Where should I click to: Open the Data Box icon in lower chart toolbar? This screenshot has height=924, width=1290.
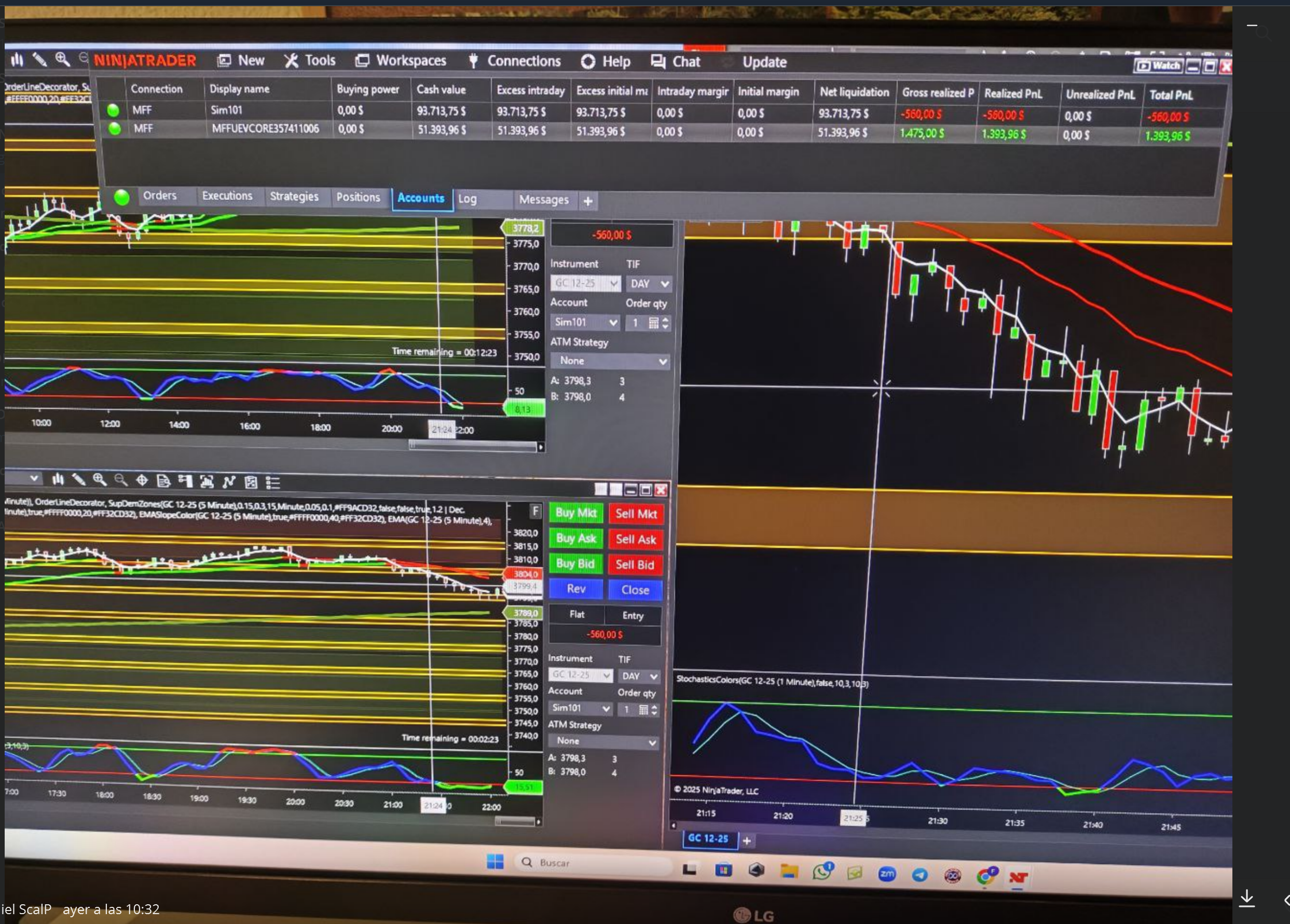(x=163, y=481)
